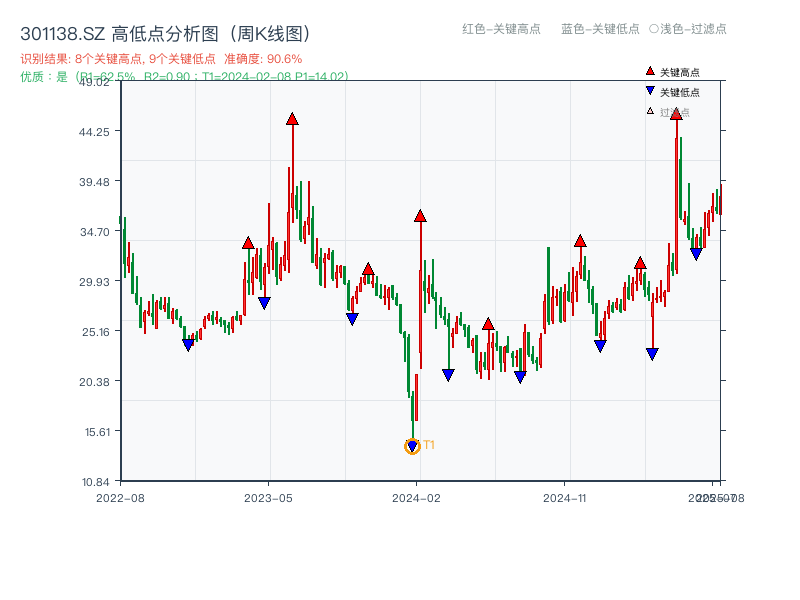This screenshot has height=600, width=800.
Task: Click the light-color circle swatch beside 浅色-过滤点
Action: (654, 30)
